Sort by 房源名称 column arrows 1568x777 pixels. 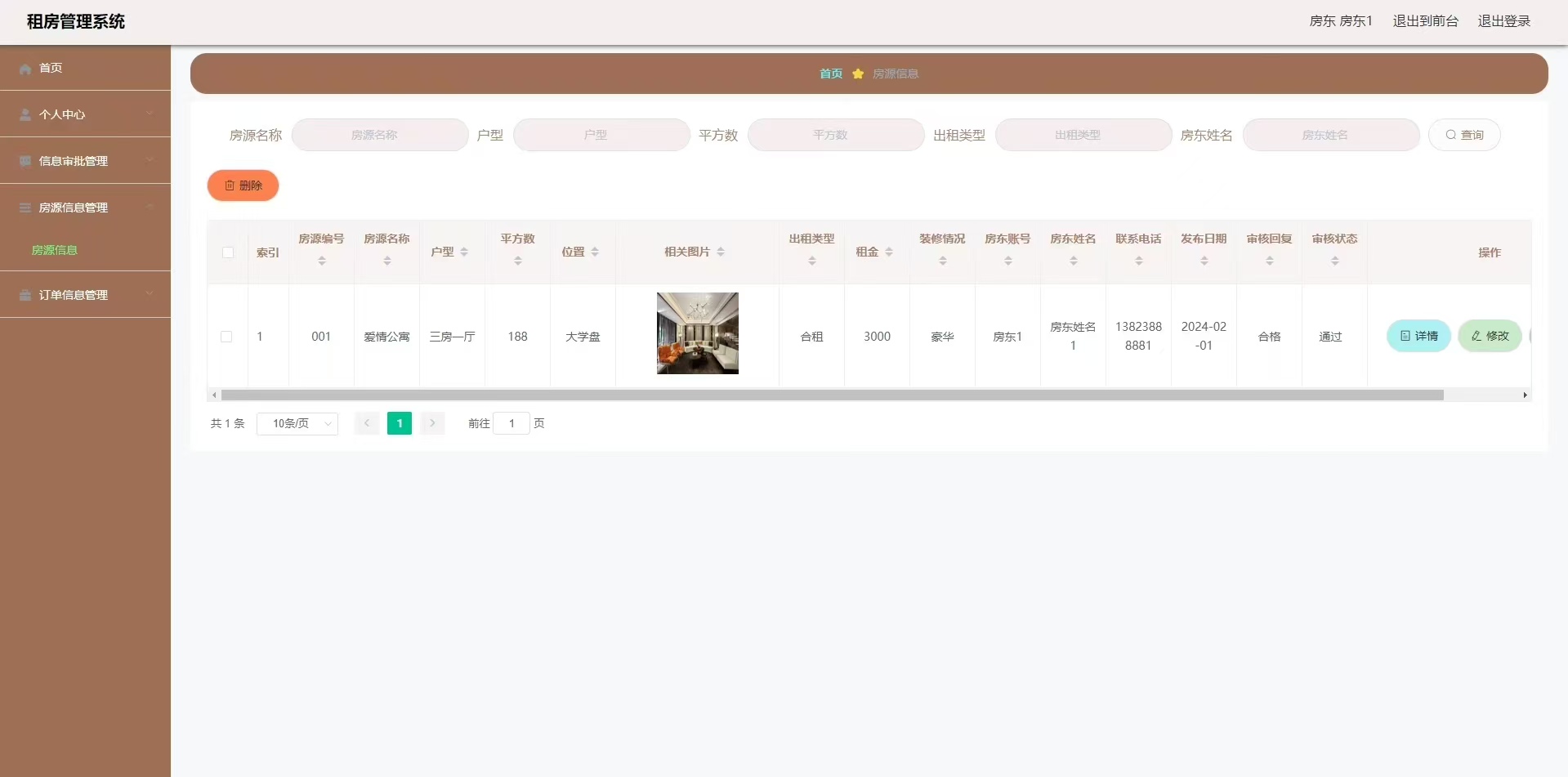[387, 261]
